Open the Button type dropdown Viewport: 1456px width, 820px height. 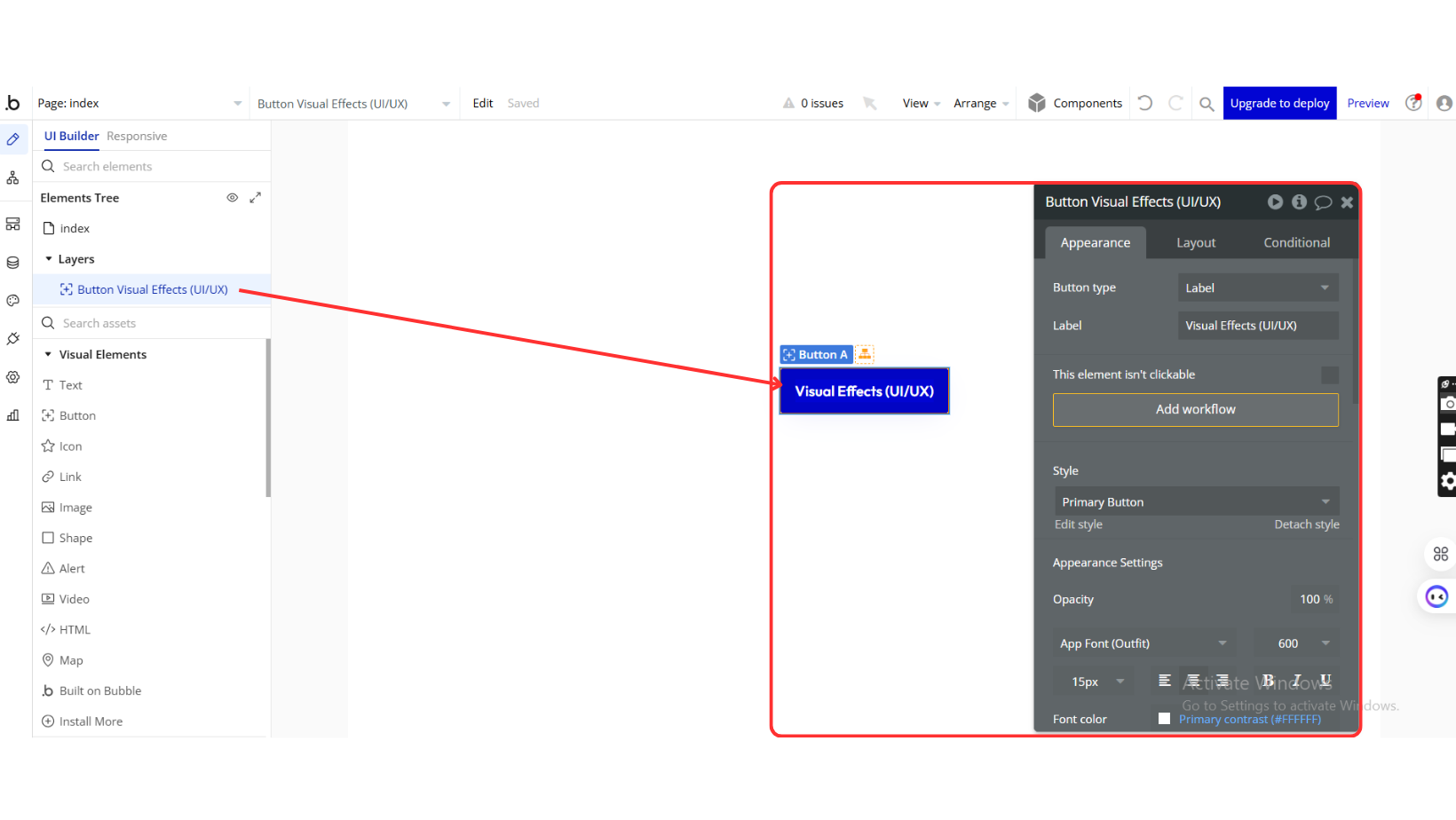tap(1257, 288)
